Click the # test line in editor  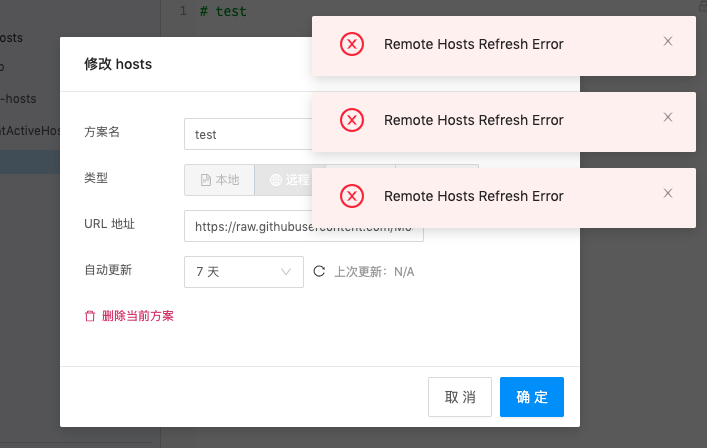(x=224, y=11)
